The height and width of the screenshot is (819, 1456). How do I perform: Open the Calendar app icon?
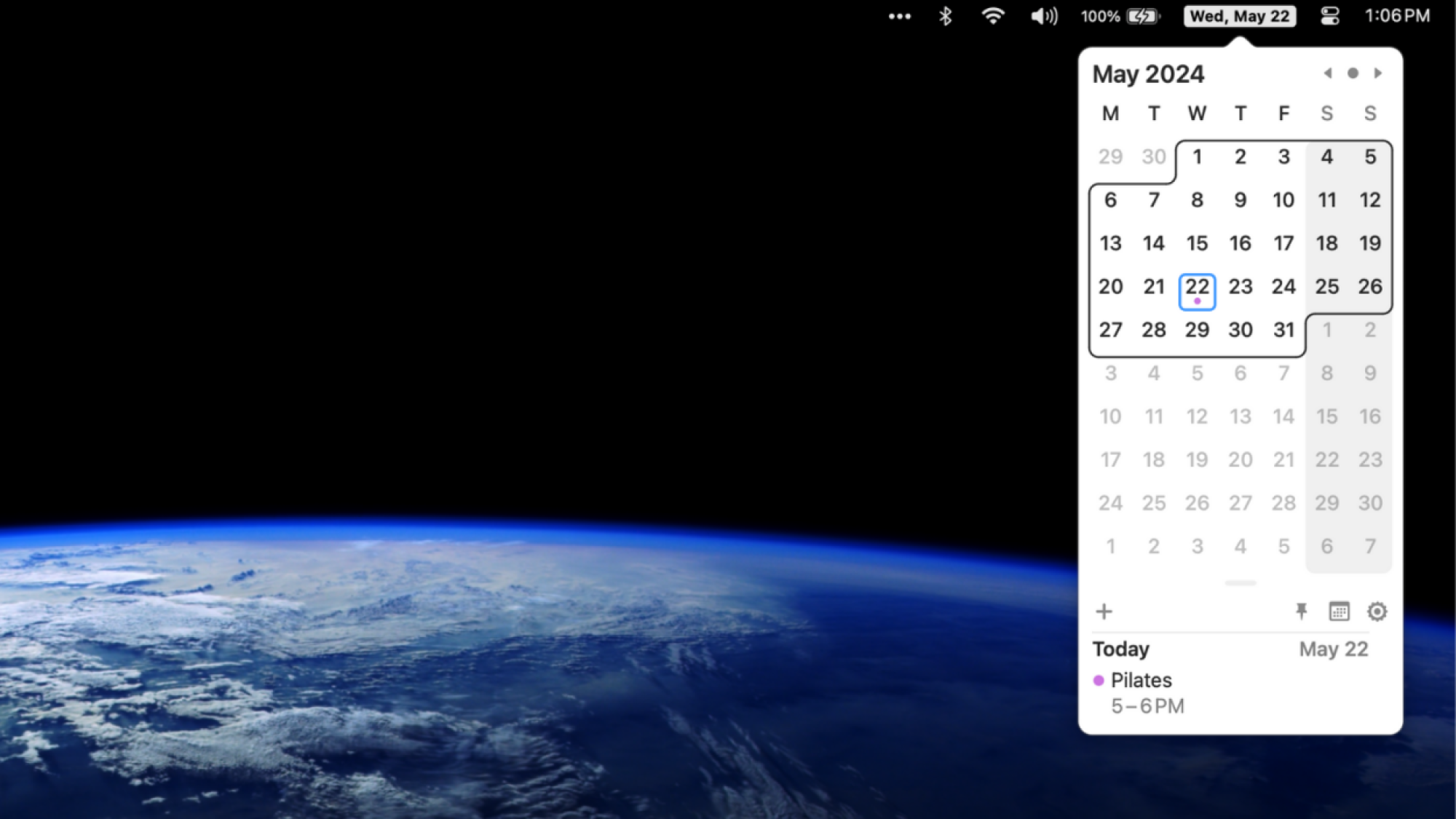click(x=1339, y=612)
